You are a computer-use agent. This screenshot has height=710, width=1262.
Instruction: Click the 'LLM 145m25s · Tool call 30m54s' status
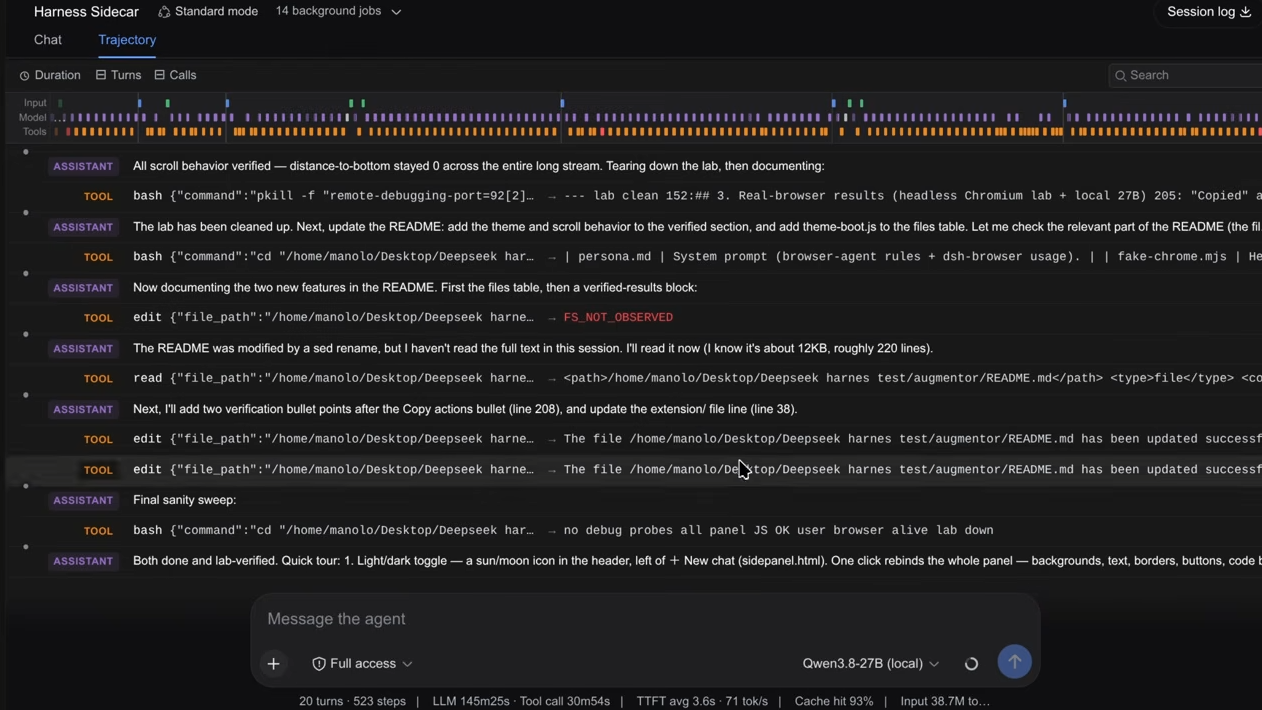(x=521, y=701)
